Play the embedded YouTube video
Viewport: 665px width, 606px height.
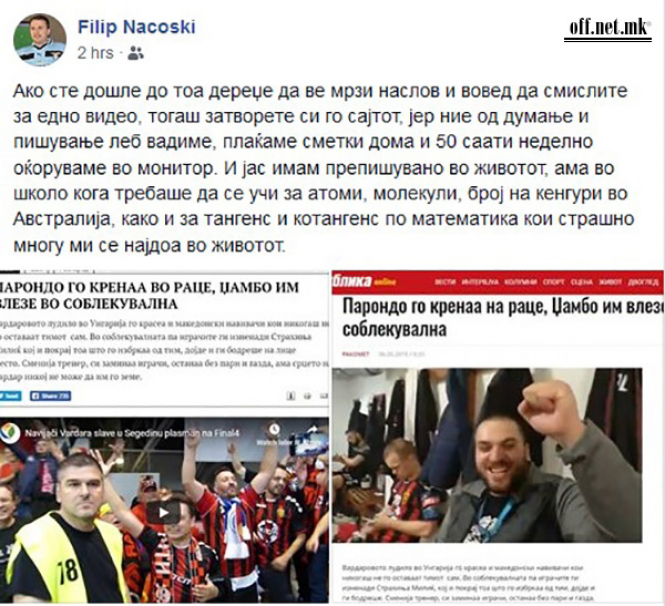pos(164,513)
